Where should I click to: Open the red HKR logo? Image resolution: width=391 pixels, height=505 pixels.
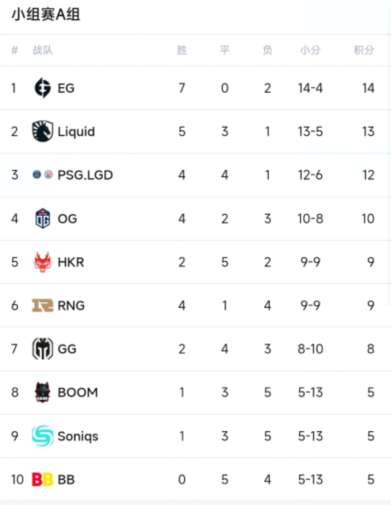click(43, 262)
